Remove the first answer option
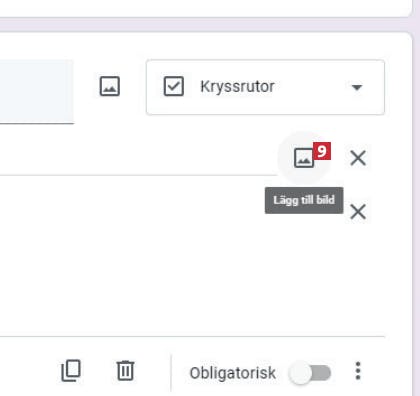The image size is (420, 396). (358, 158)
